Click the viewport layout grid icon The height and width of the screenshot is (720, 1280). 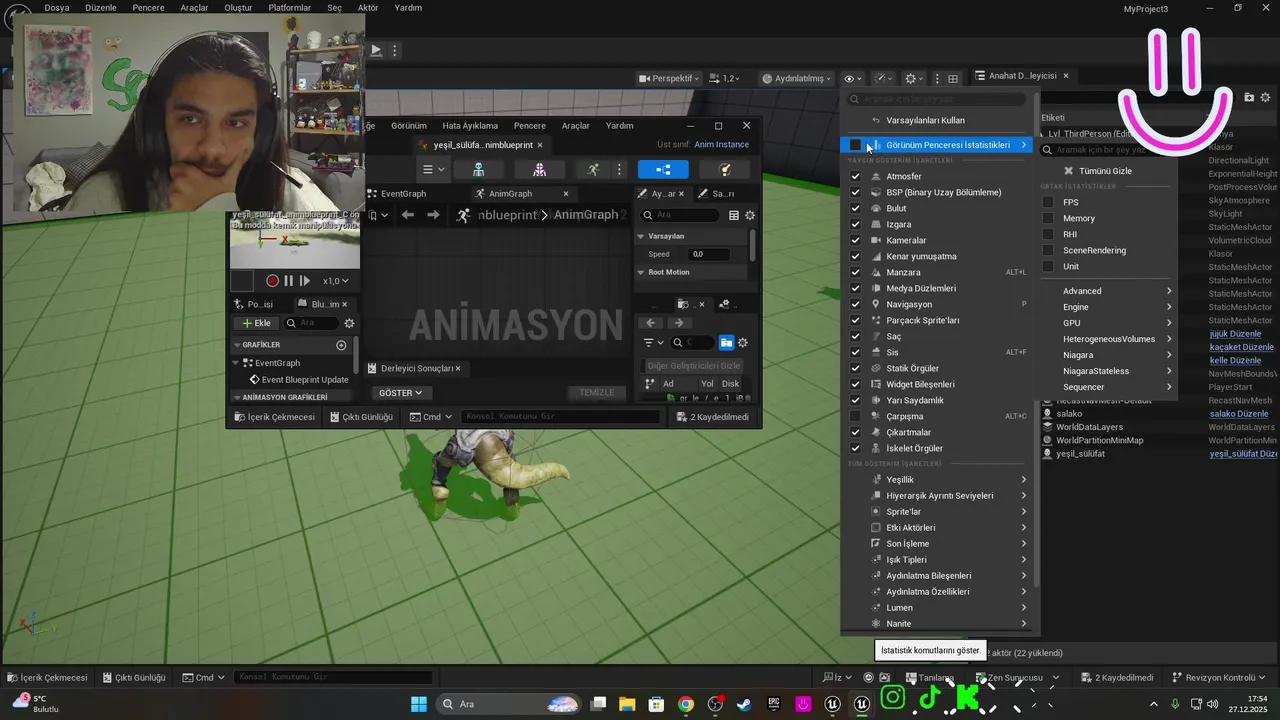pyautogui.click(x=953, y=78)
